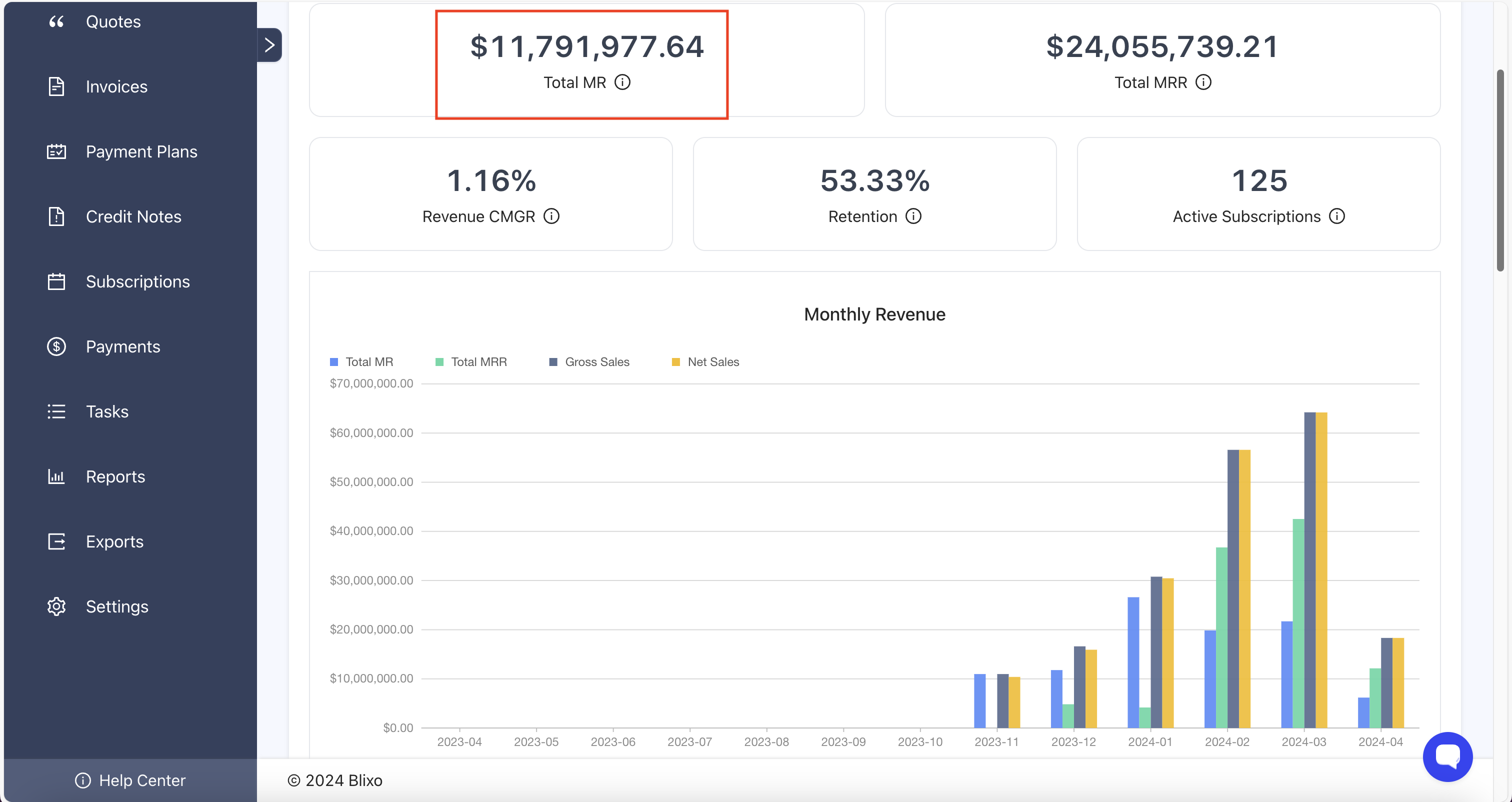
Task: Click the Net Sales yellow legend swatch
Action: coord(675,362)
